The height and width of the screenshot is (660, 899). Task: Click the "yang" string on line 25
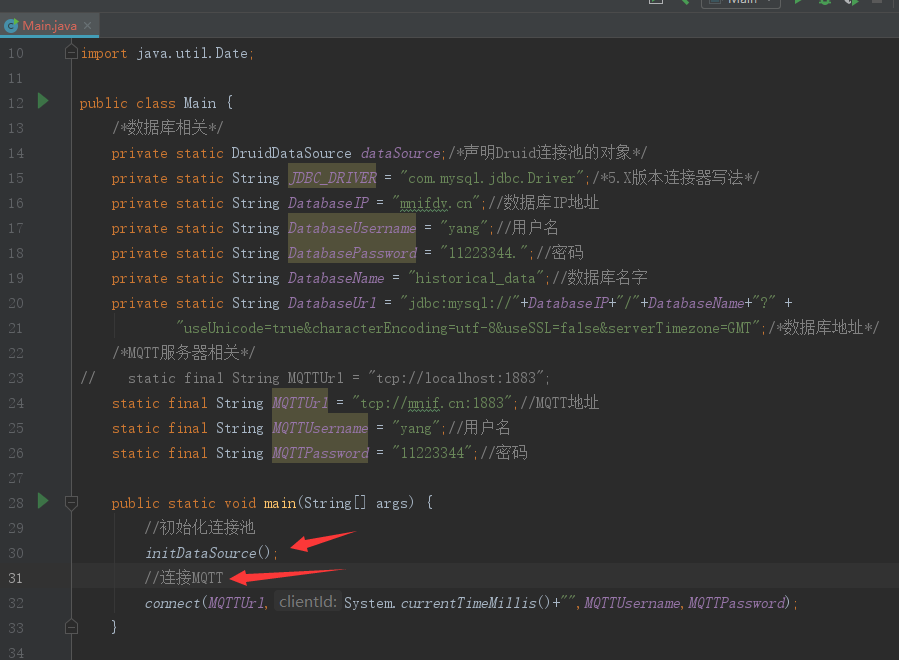click(x=416, y=428)
